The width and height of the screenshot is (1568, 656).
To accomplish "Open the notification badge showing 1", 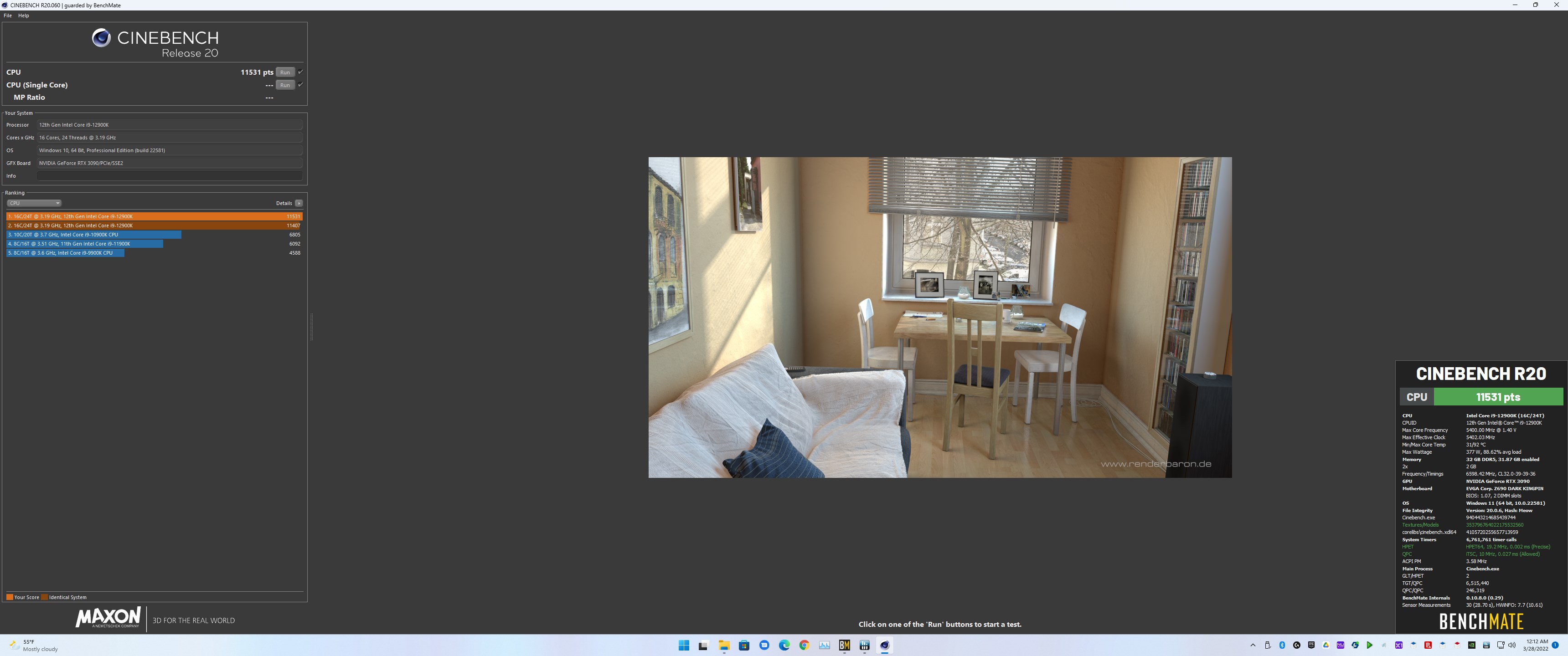I will coord(1555,646).
